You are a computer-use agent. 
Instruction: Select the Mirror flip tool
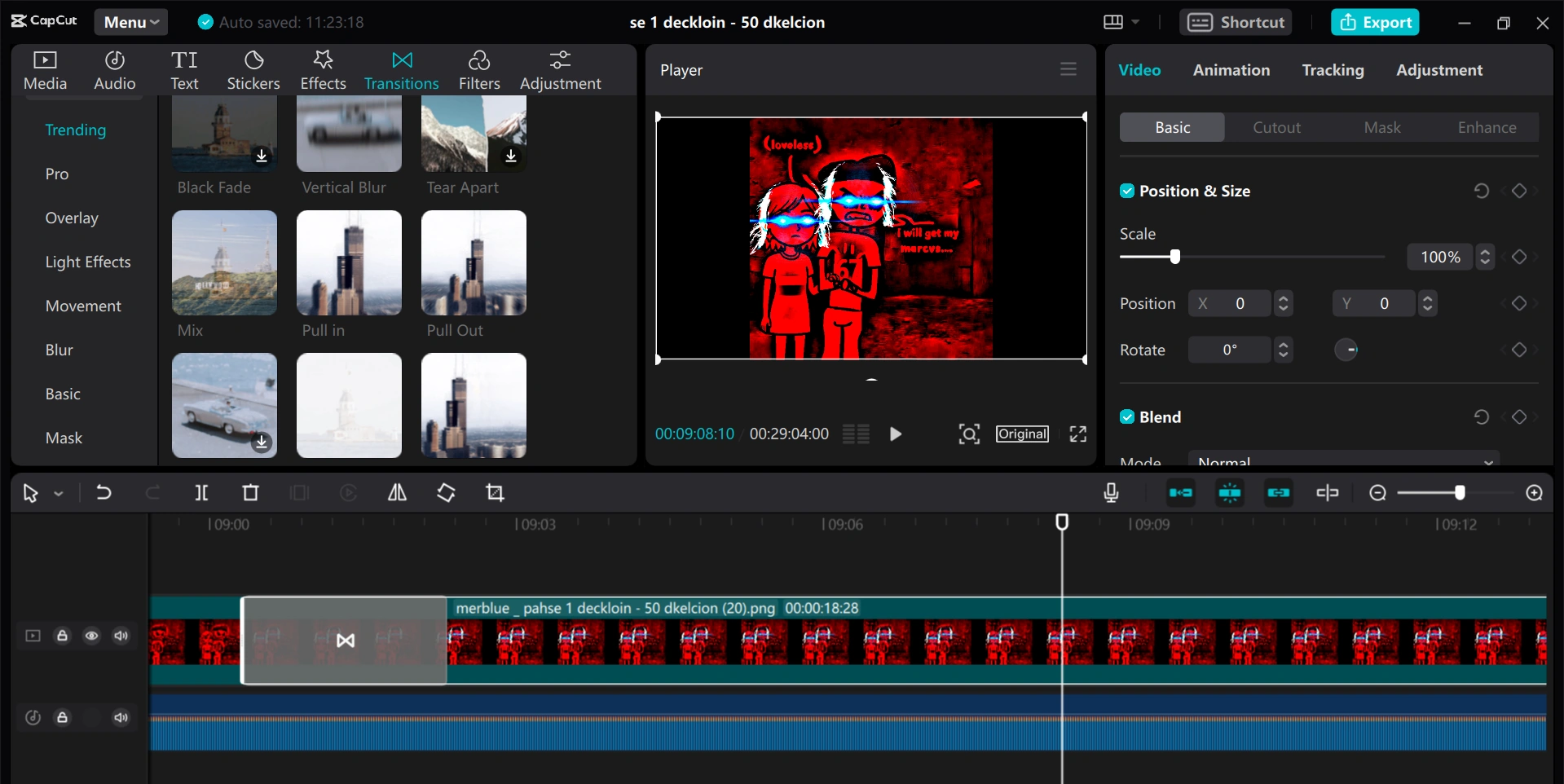coord(397,493)
